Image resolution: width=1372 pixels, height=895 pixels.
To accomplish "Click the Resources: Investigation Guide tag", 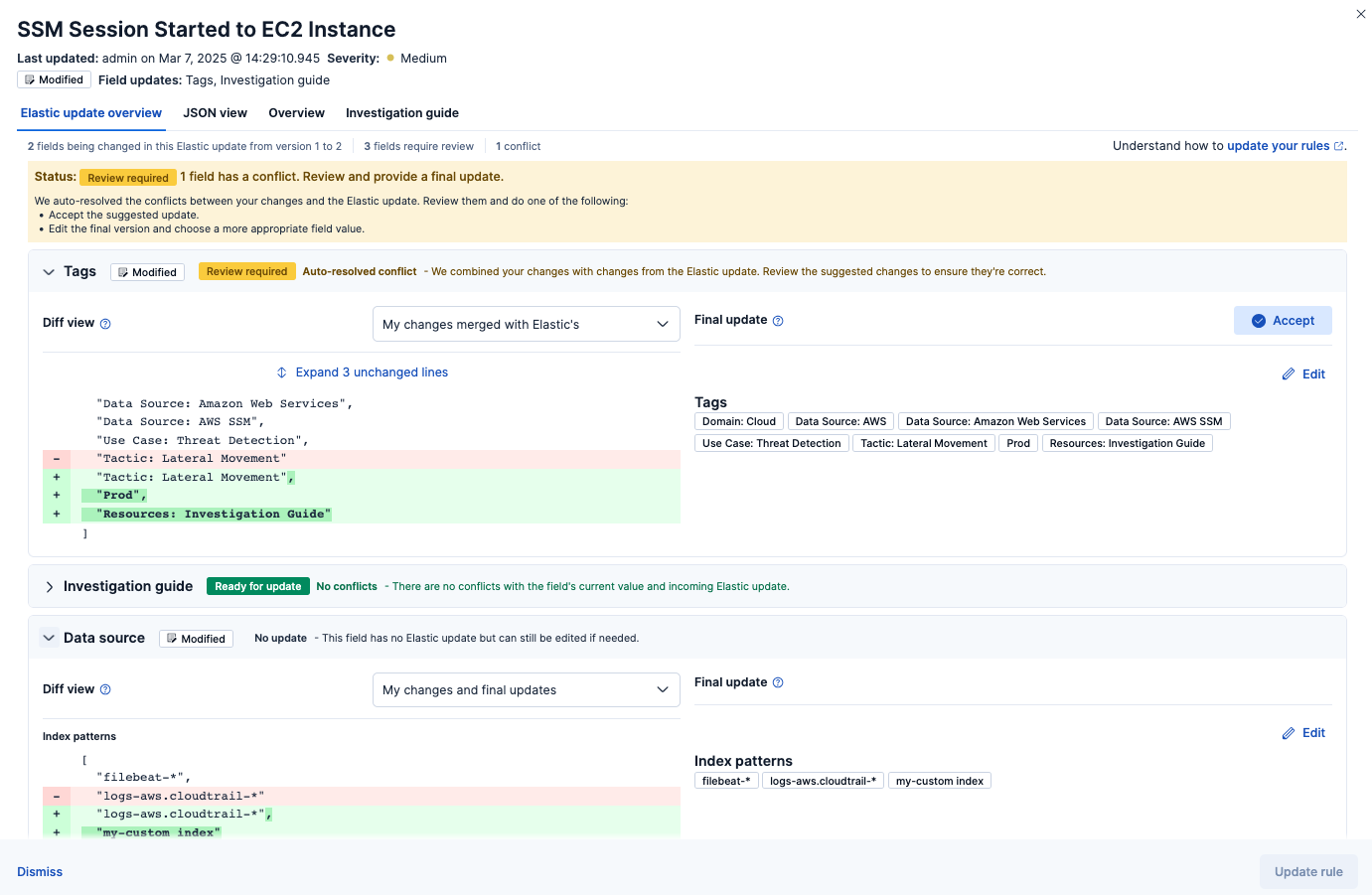I will (x=1128, y=443).
